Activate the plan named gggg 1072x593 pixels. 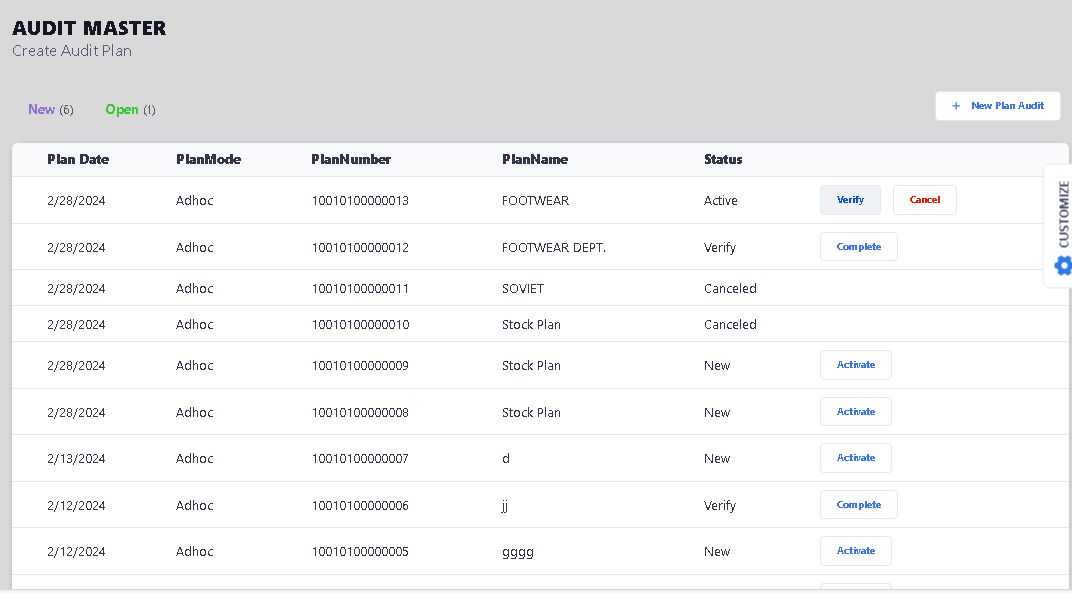[855, 551]
